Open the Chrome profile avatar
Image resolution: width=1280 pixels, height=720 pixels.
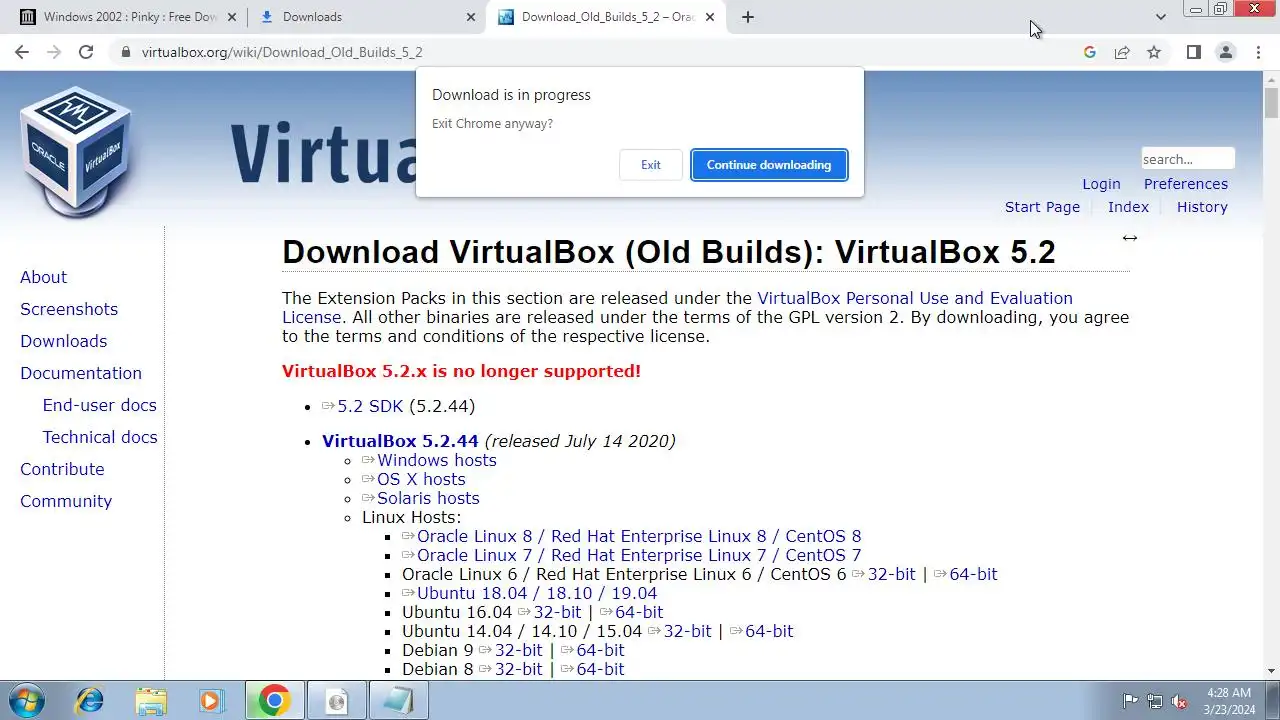pyautogui.click(x=1225, y=52)
